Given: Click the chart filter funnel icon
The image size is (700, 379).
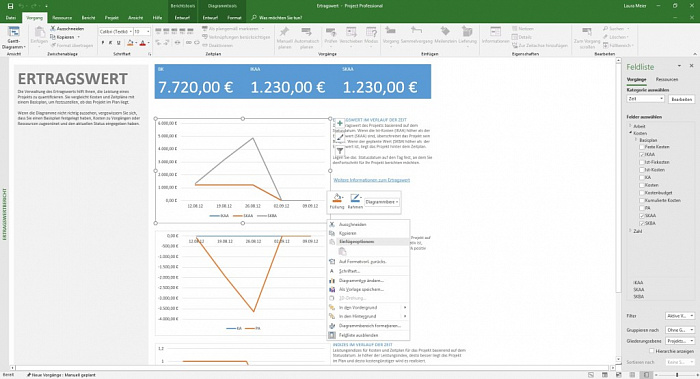Looking at the screenshot, I should (x=340, y=151).
